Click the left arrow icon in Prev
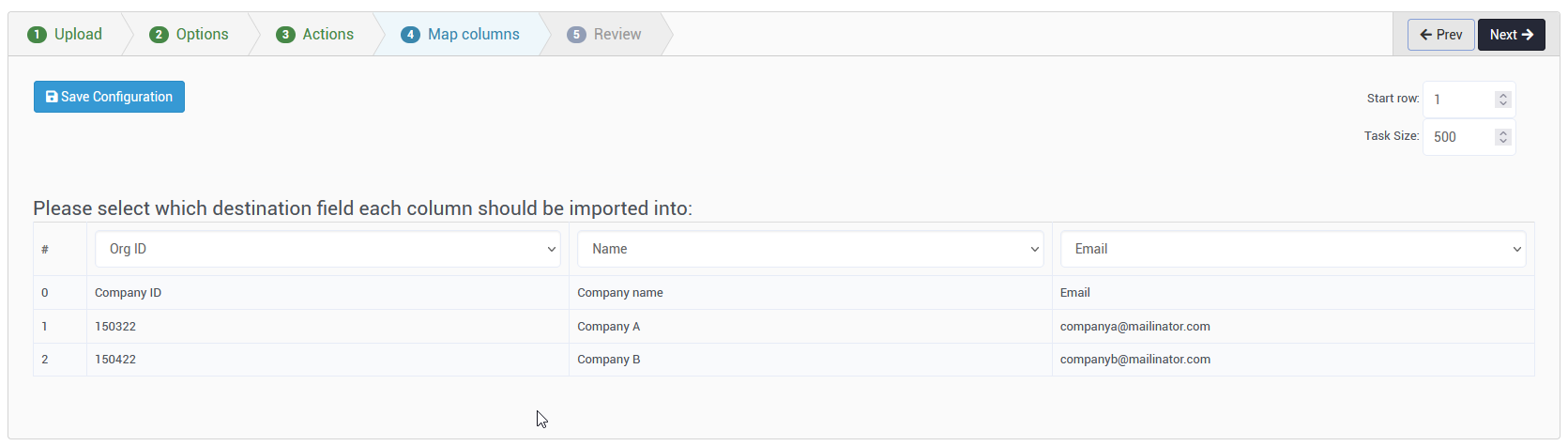Image resolution: width=1568 pixels, height=446 pixels. point(1426,35)
